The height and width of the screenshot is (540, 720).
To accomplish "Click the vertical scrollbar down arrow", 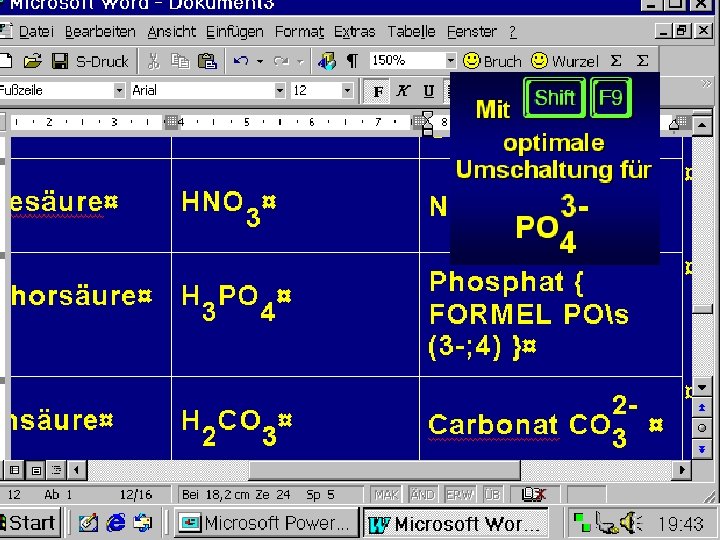I will pyautogui.click(x=702, y=387).
